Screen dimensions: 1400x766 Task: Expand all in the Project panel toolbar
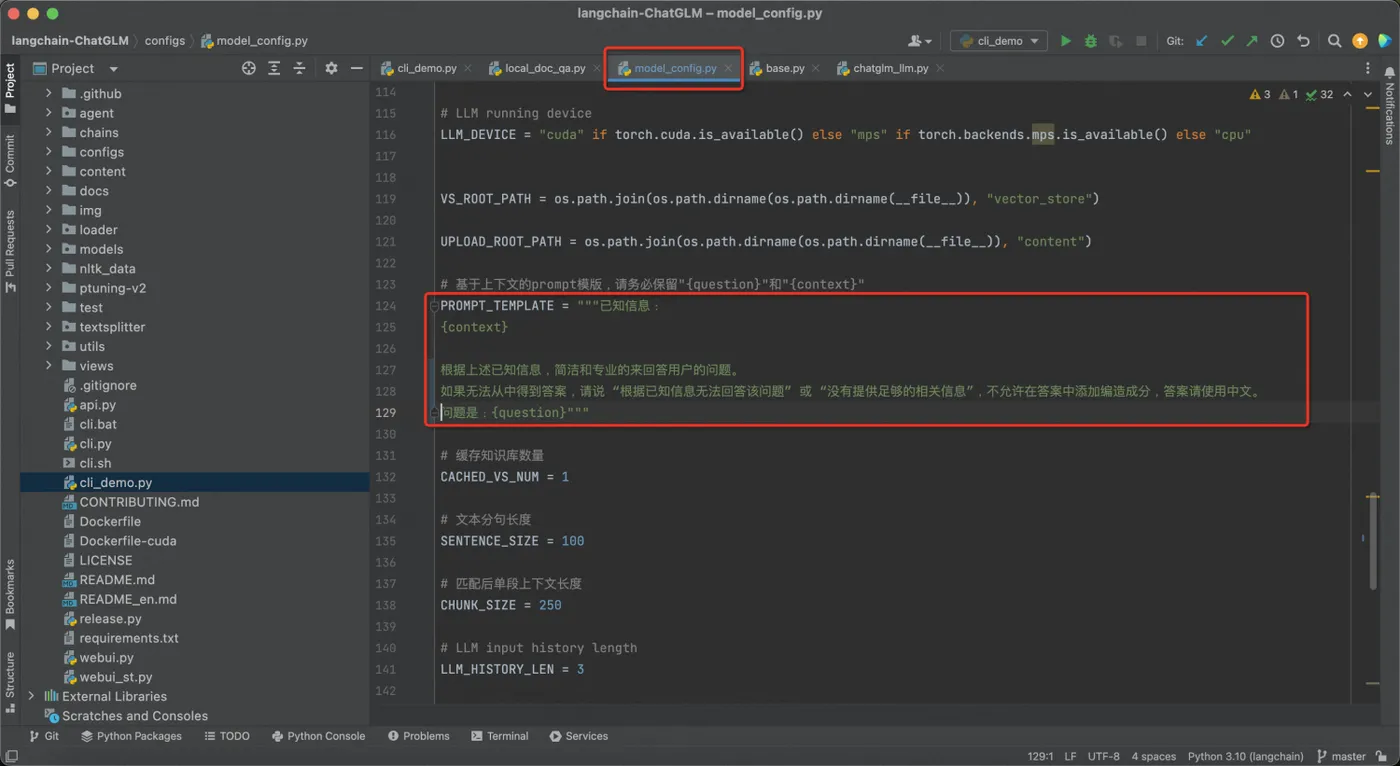click(x=274, y=68)
